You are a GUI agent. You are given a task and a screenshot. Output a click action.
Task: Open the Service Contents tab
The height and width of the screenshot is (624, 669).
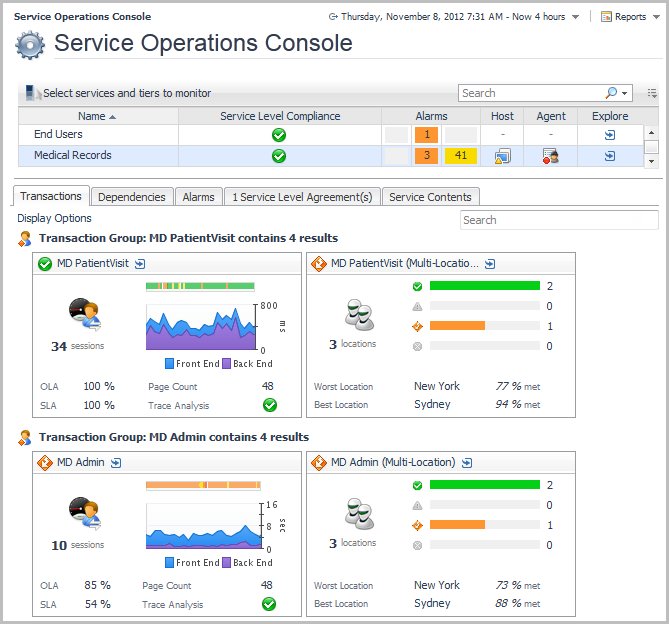(x=429, y=197)
